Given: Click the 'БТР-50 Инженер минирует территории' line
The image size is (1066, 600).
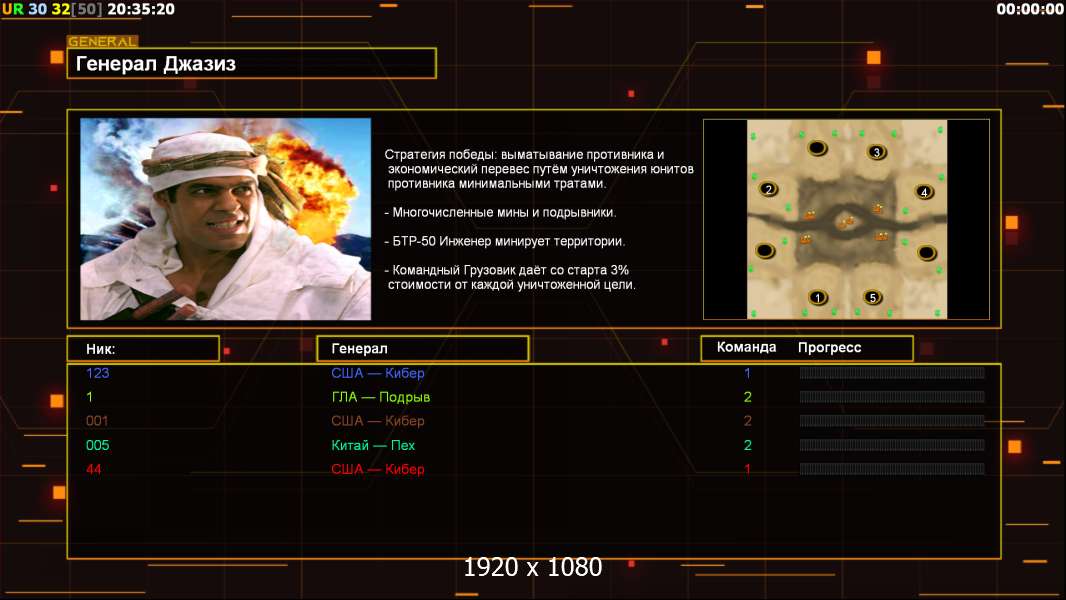Looking at the screenshot, I should click(x=504, y=241).
